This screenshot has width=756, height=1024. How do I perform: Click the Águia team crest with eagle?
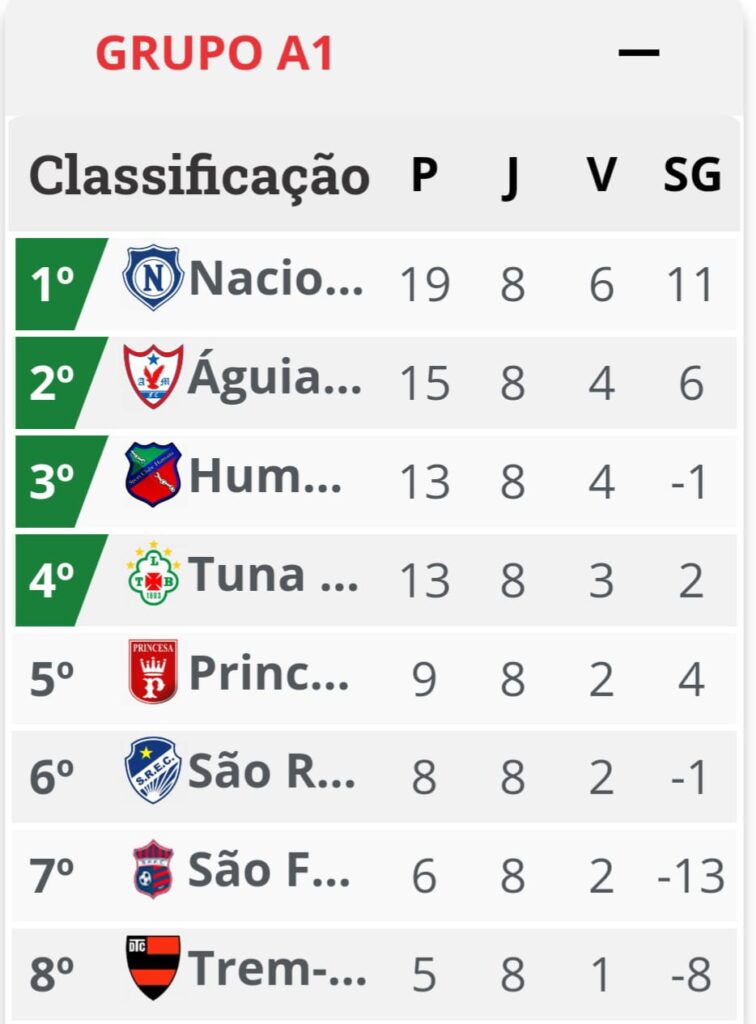click(153, 376)
